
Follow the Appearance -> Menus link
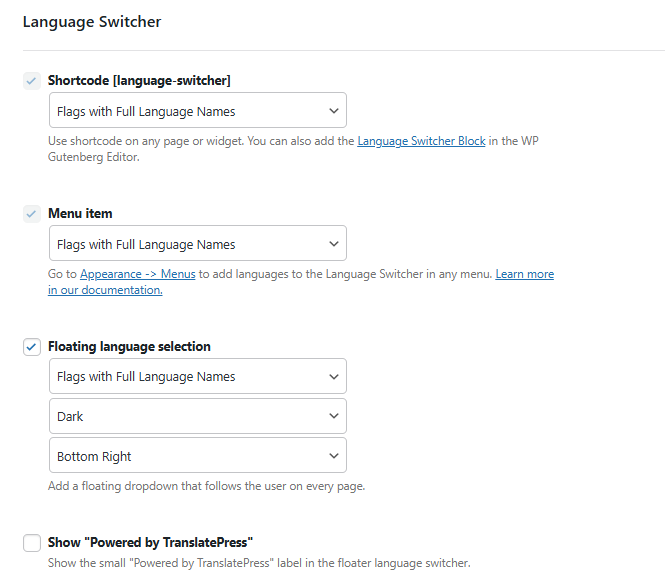point(139,274)
